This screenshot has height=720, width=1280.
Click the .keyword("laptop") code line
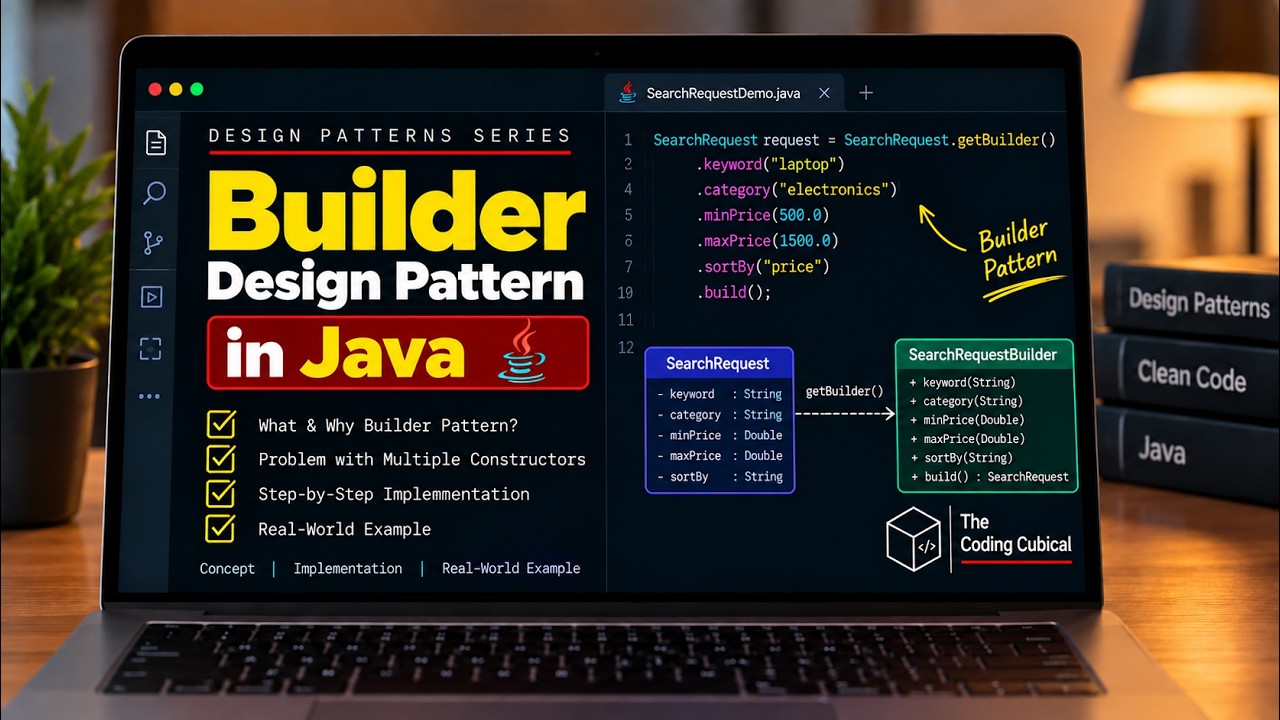tap(771, 164)
